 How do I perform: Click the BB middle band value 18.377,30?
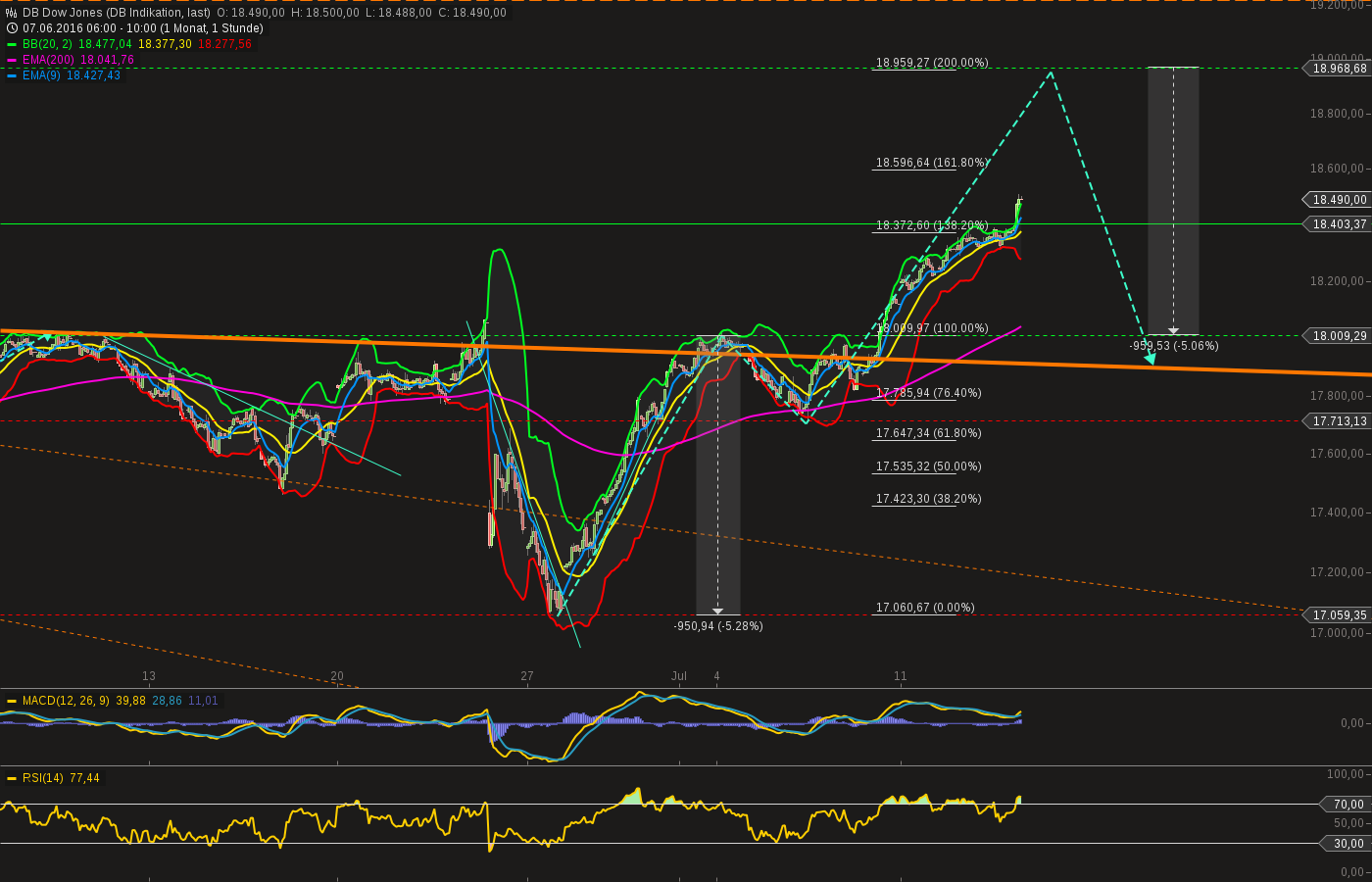click(x=165, y=44)
